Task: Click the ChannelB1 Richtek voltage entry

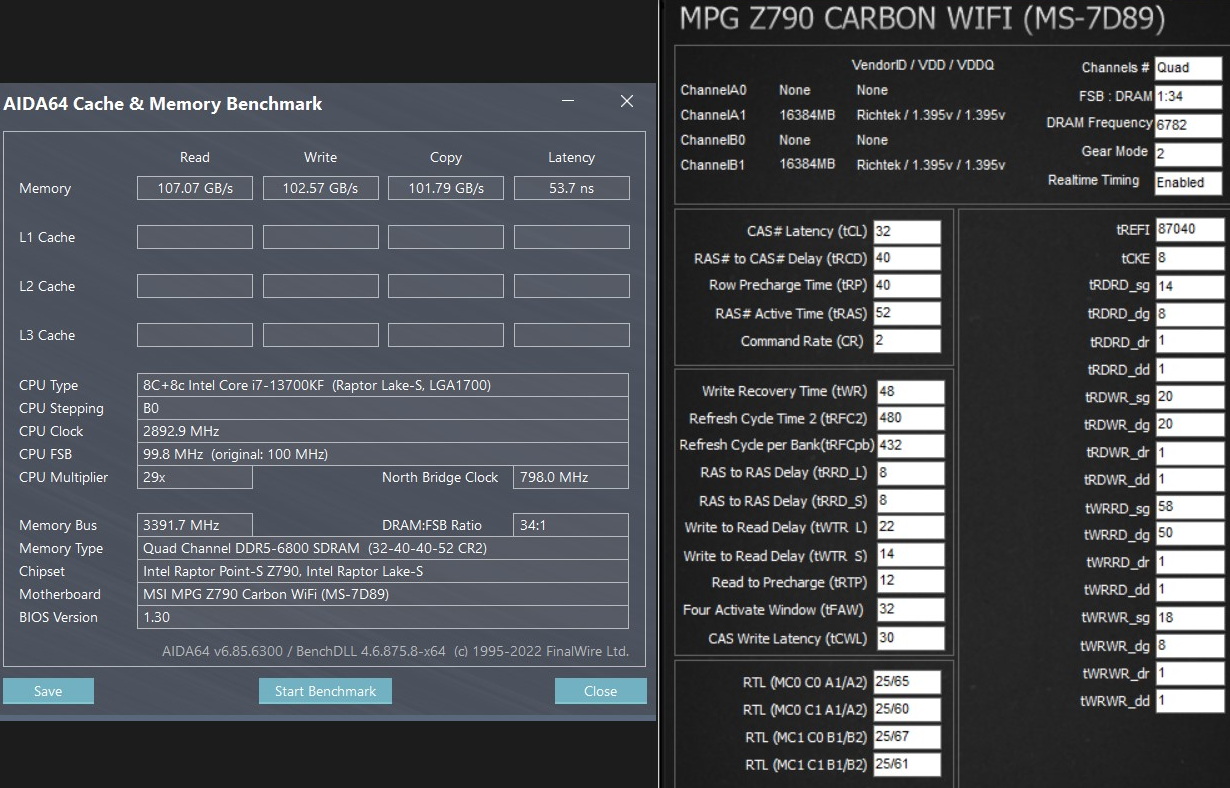Action: (931, 165)
